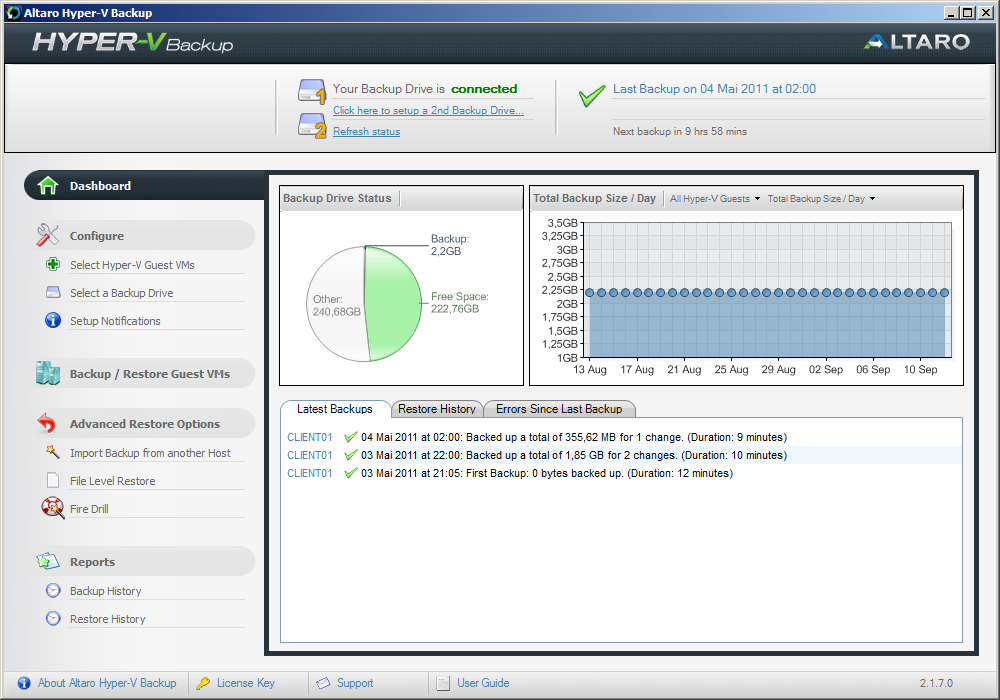This screenshot has height=700, width=1000.
Task: Click the Import Backup wand icon
Action: click(x=53, y=452)
